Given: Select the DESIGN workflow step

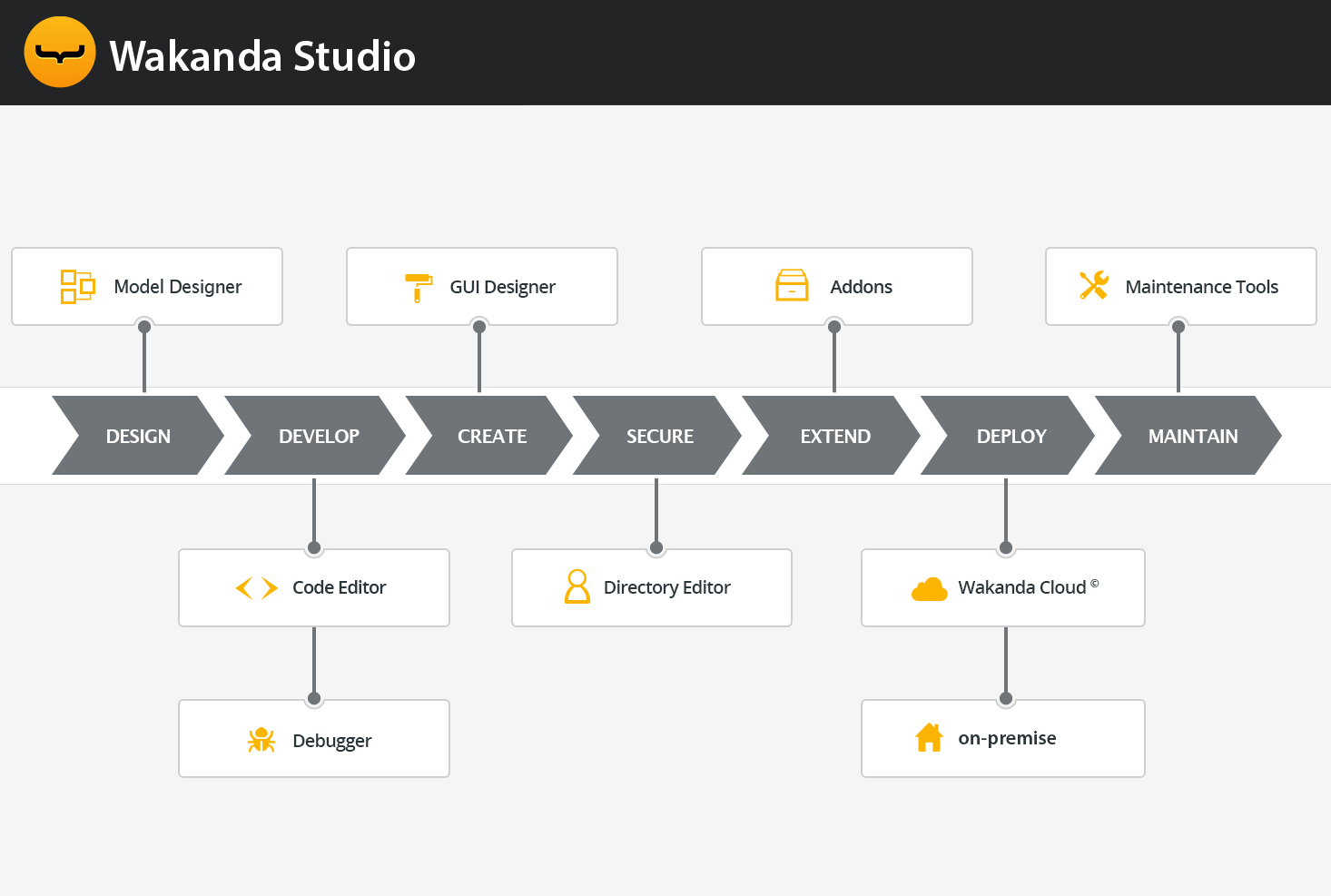Looking at the screenshot, I should click(138, 436).
